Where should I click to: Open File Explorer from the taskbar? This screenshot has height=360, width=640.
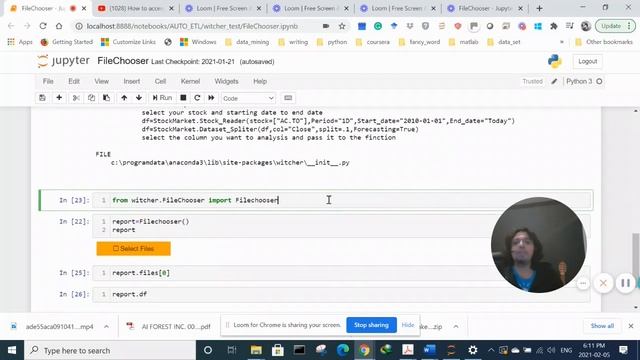(x=256, y=350)
